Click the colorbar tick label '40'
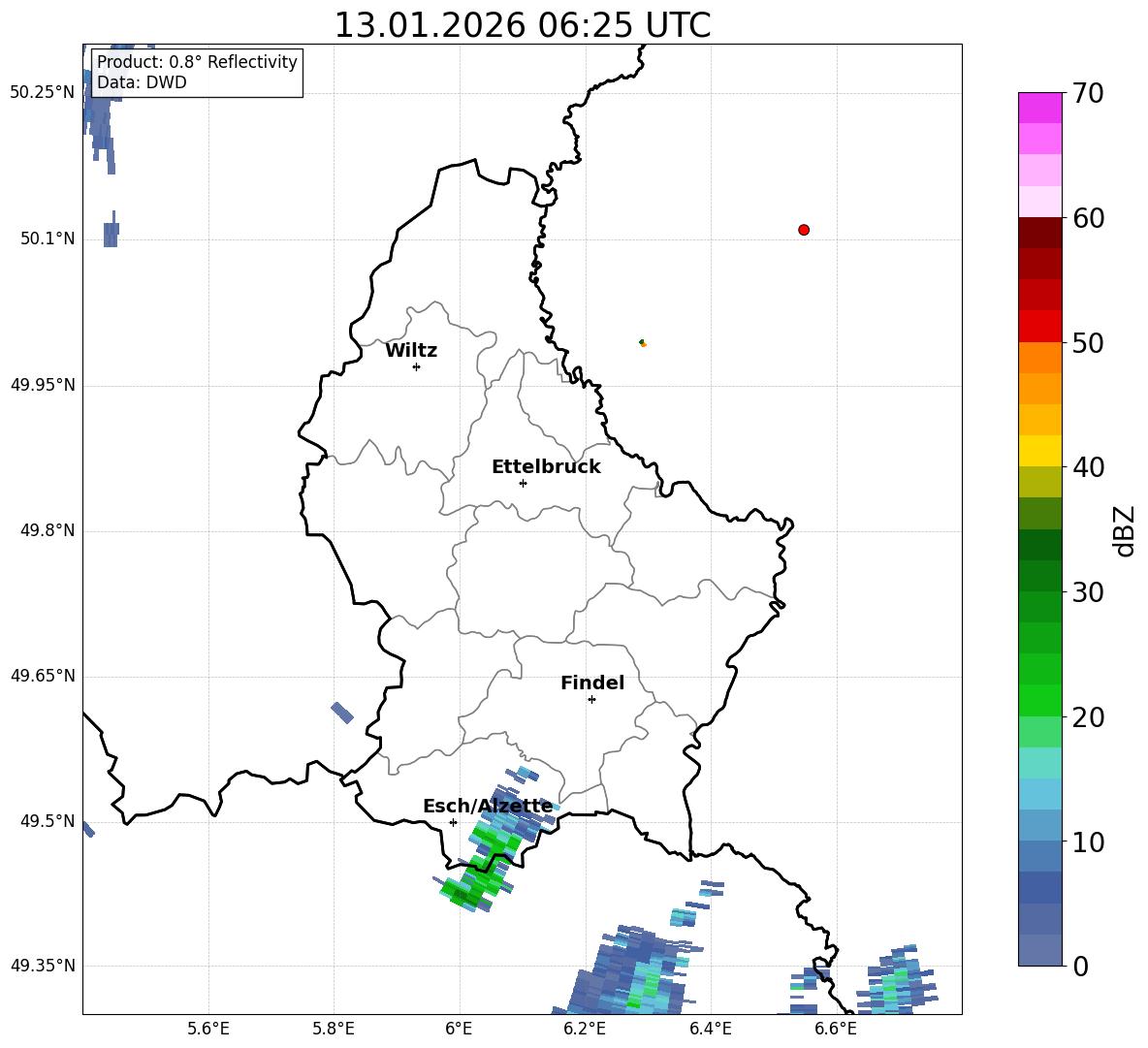Screen dimensions: 1148x1048 [1088, 467]
